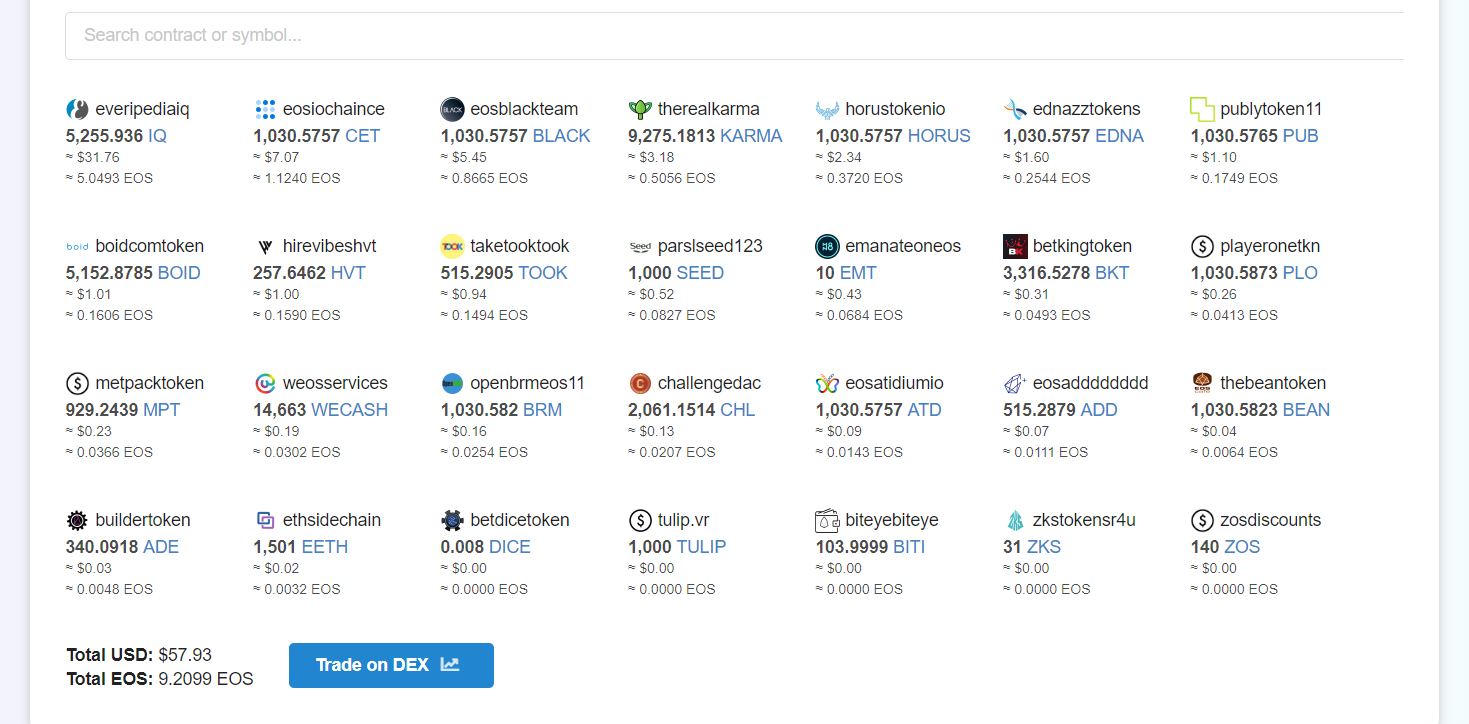Click the horustokenio wings logo
This screenshot has width=1469, height=724.
point(827,109)
